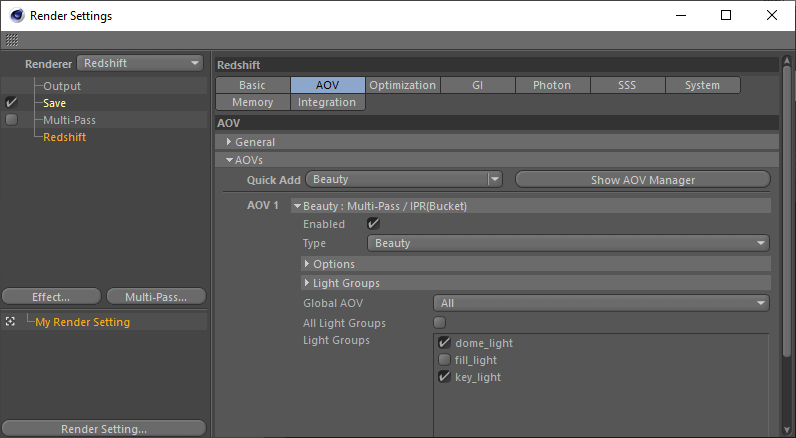
Task: Open the Optimization tab
Action: click(x=403, y=85)
